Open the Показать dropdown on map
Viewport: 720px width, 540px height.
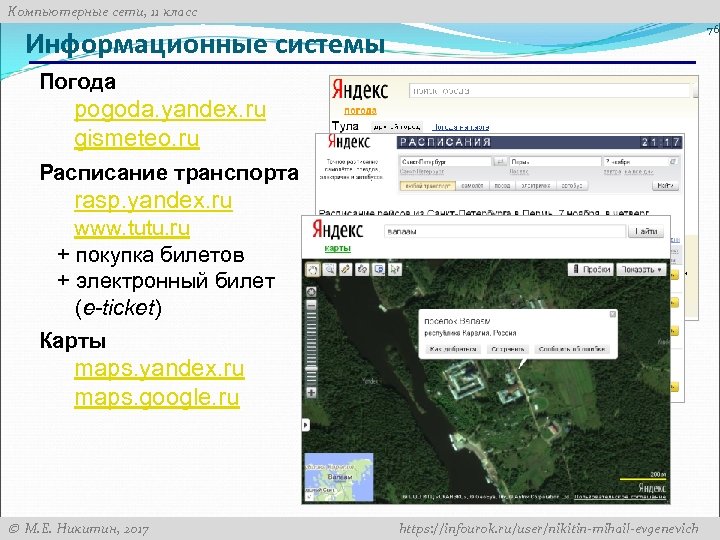click(x=641, y=270)
